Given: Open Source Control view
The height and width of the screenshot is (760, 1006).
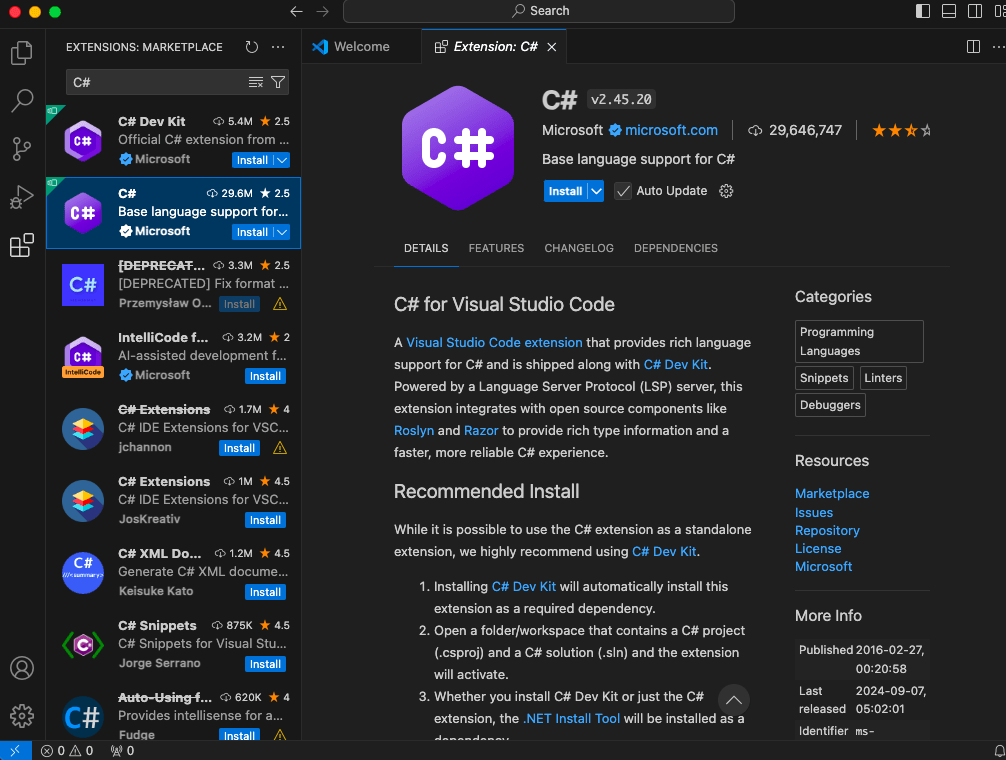Looking at the screenshot, I should [x=22, y=149].
